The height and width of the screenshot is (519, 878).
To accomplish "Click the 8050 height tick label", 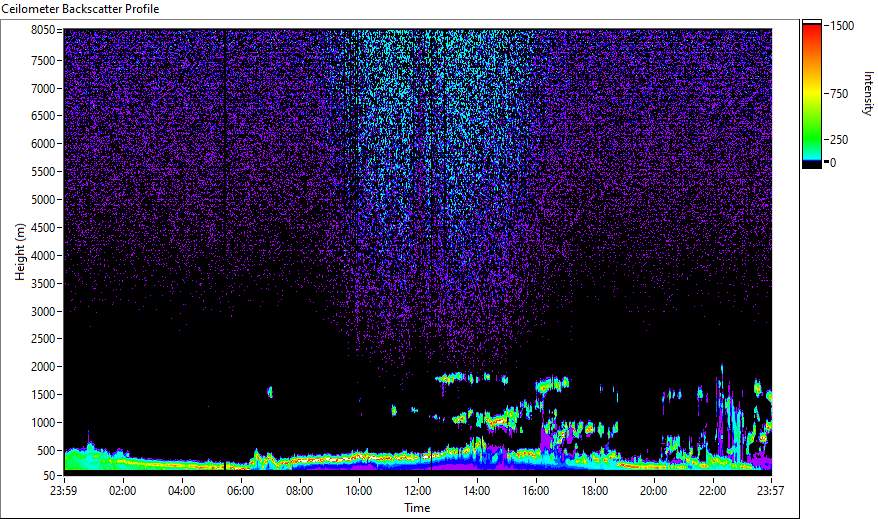I will coord(43,30).
